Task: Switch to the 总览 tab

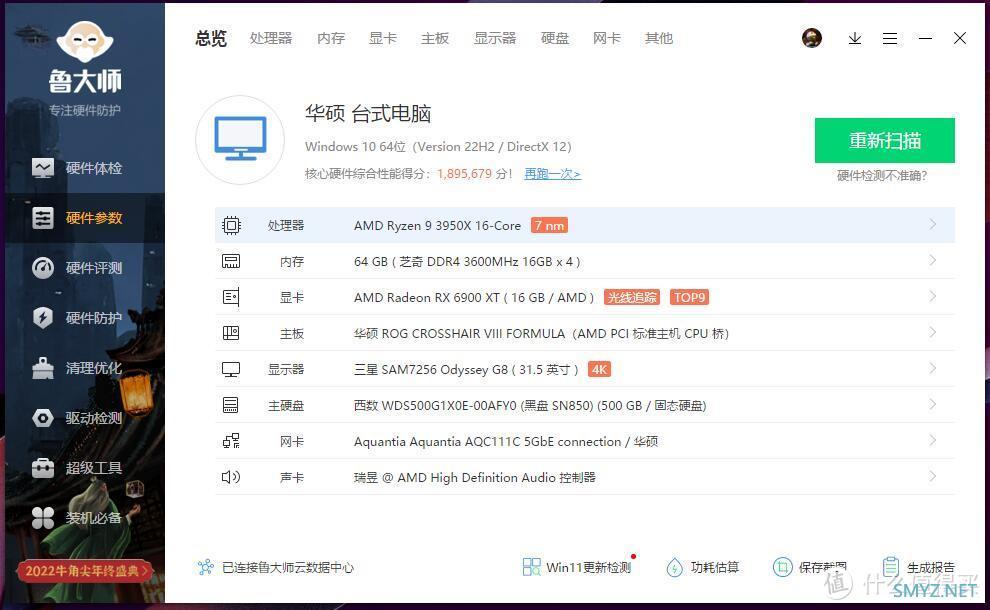Action: pyautogui.click(x=211, y=39)
